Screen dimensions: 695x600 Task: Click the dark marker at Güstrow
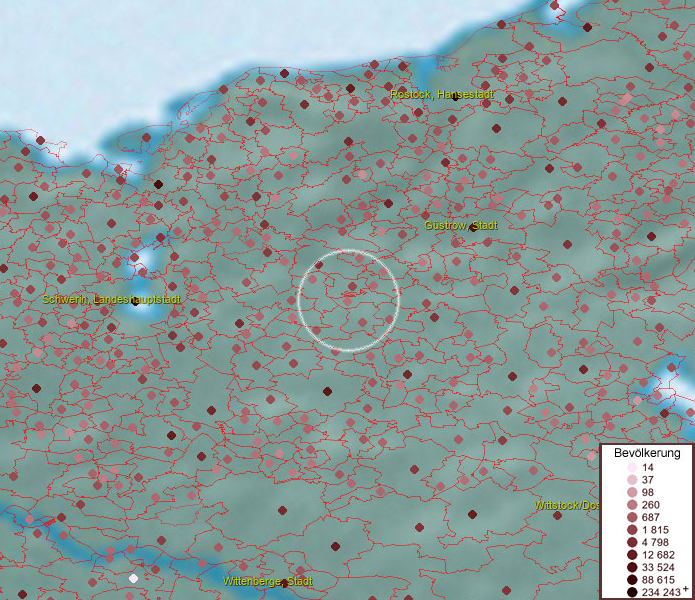coord(473,228)
